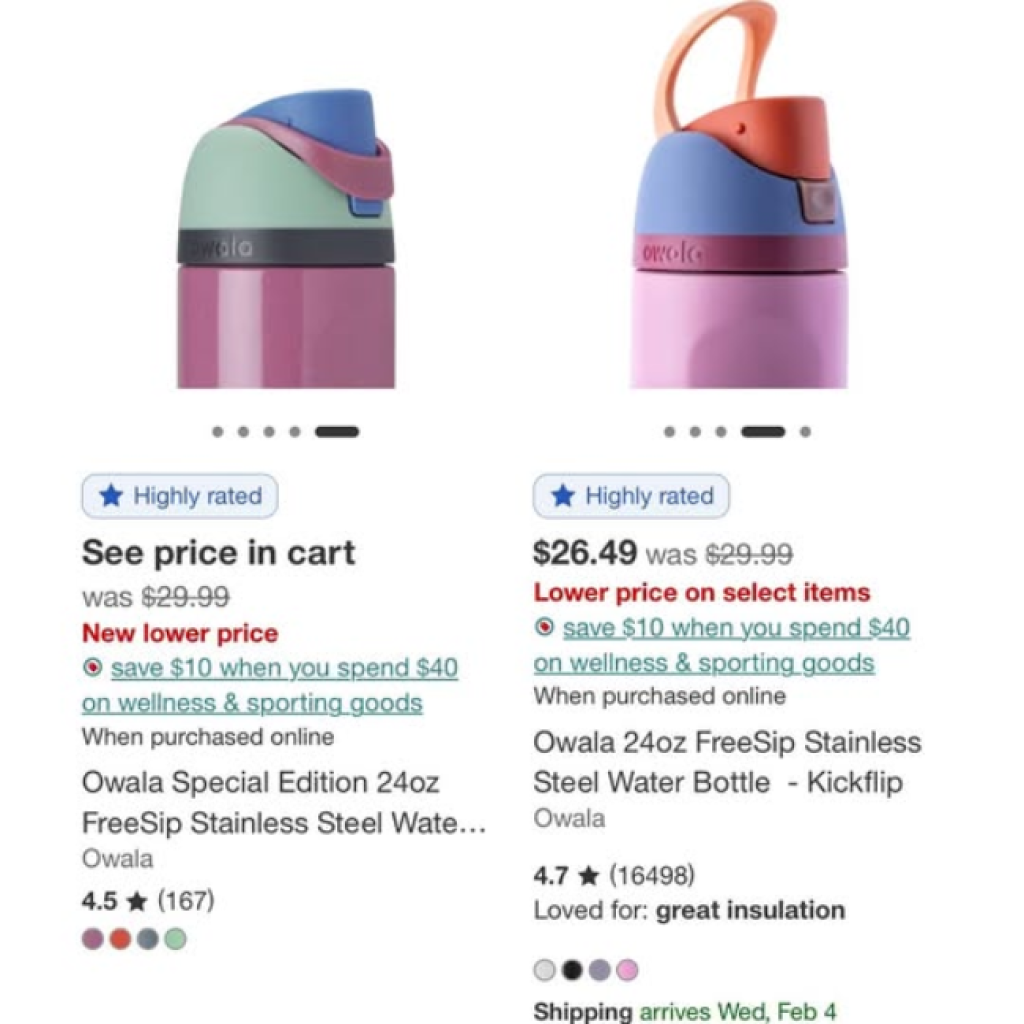Viewport: 1024px width, 1024px height.
Task: Open the Owala brand link under the Kickflip title
Action: (569, 819)
